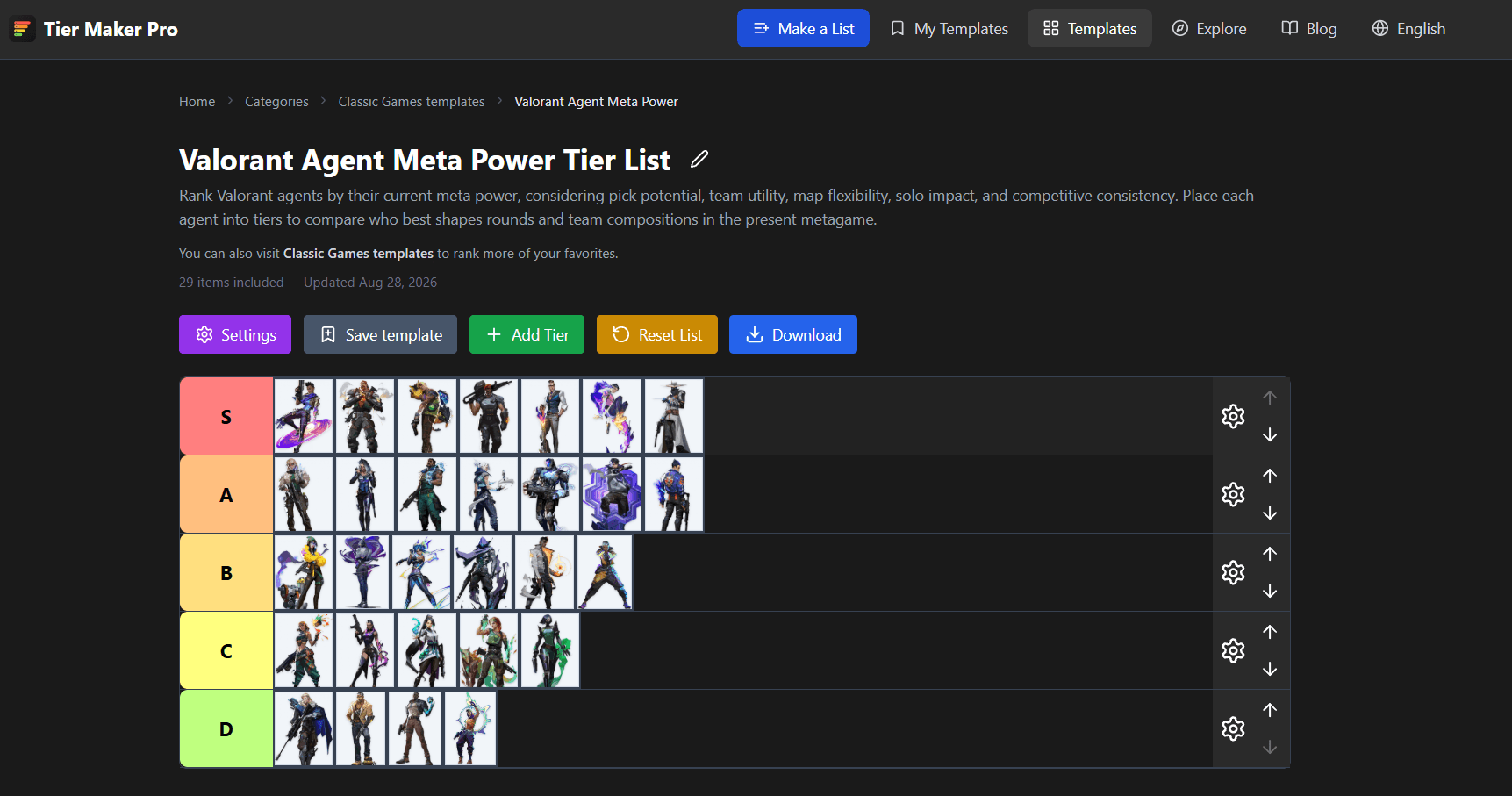Select the last agent in the D tier

tap(470, 728)
